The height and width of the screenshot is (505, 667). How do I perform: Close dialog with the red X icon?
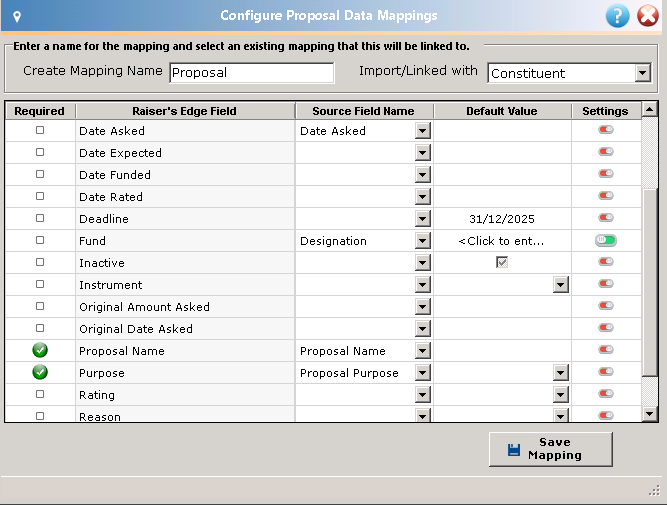(x=647, y=16)
